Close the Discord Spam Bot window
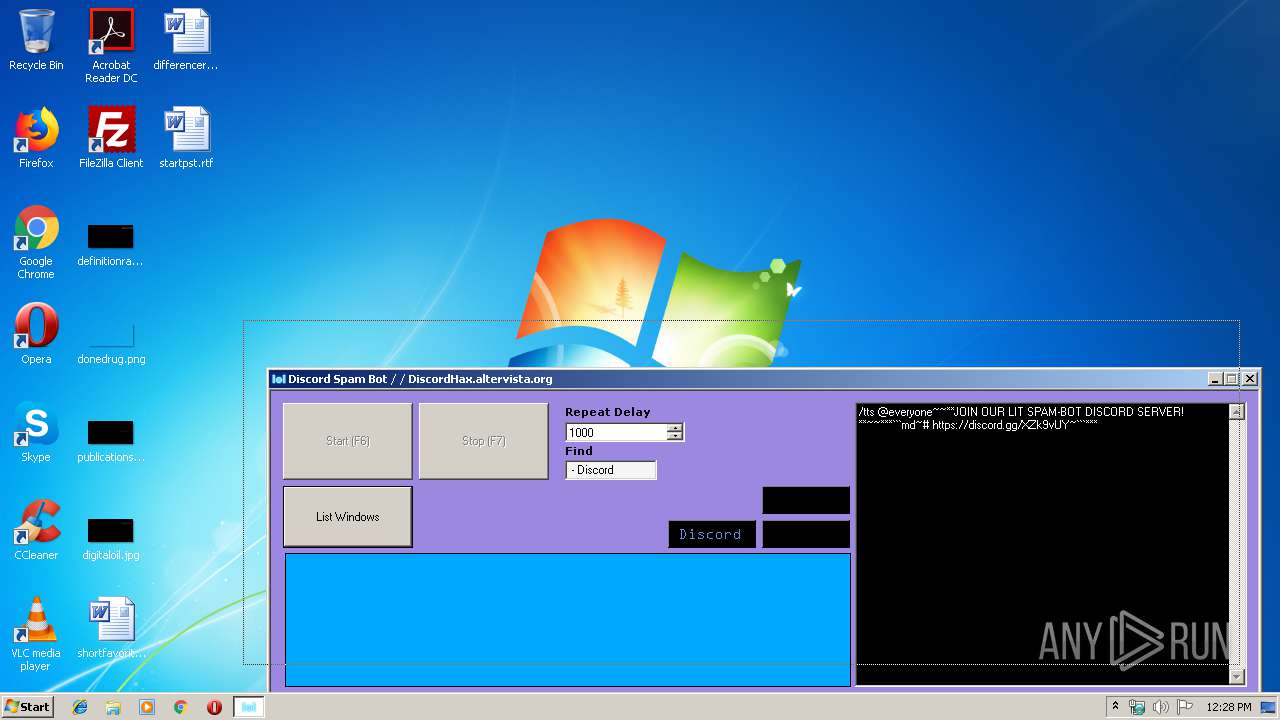1280x720 pixels. pos(1250,379)
